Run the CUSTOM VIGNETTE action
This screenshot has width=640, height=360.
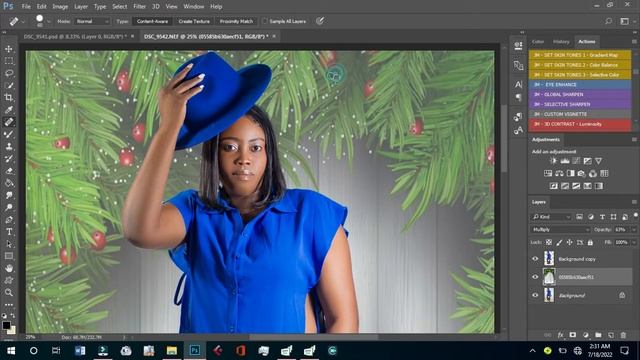(x=580, y=114)
